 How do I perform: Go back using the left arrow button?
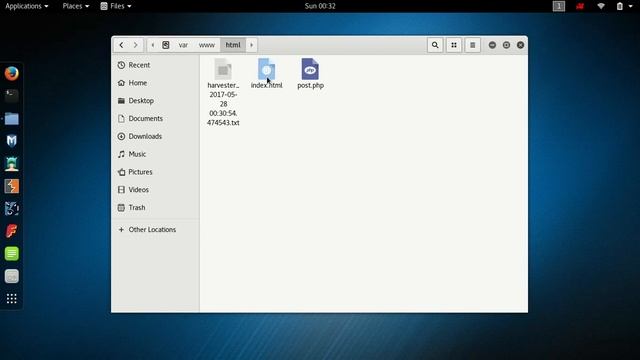point(121,45)
